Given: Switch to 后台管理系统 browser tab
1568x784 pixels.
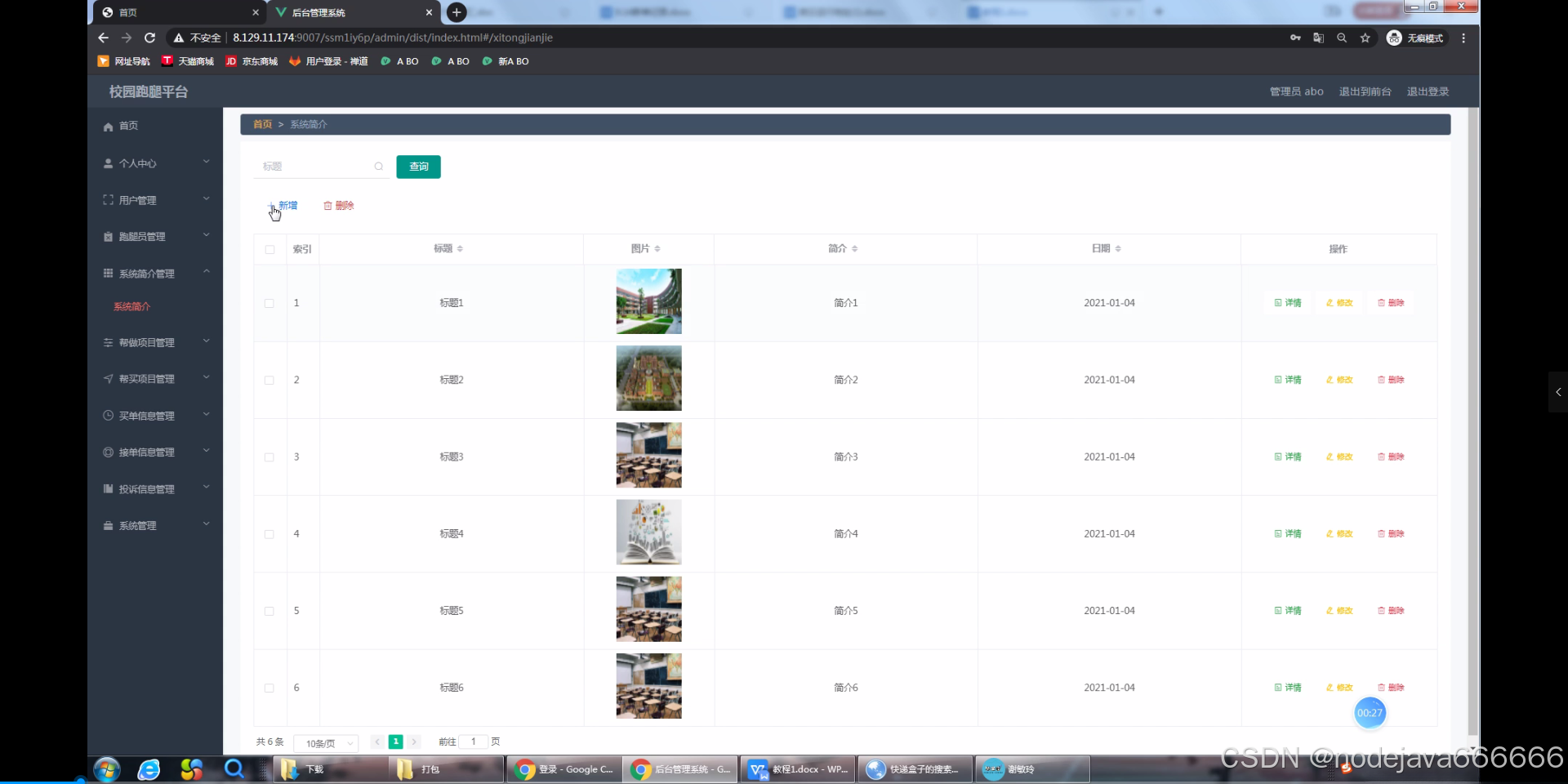Looking at the screenshot, I should point(354,12).
